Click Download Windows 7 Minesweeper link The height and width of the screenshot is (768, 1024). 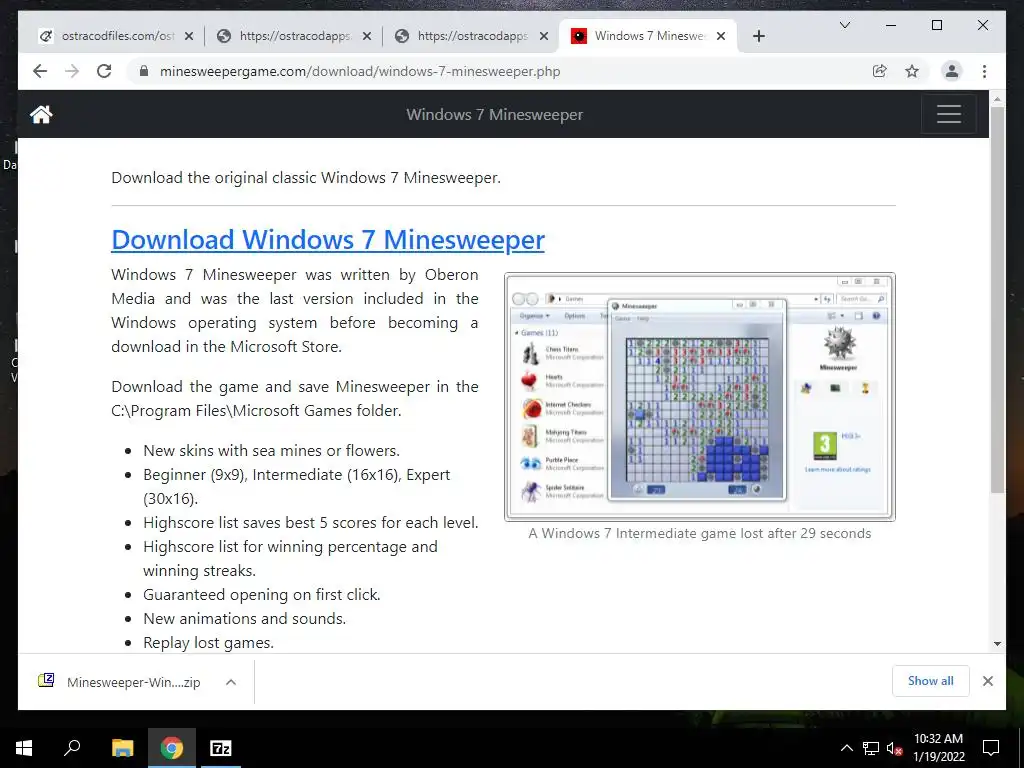click(x=328, y=240)
